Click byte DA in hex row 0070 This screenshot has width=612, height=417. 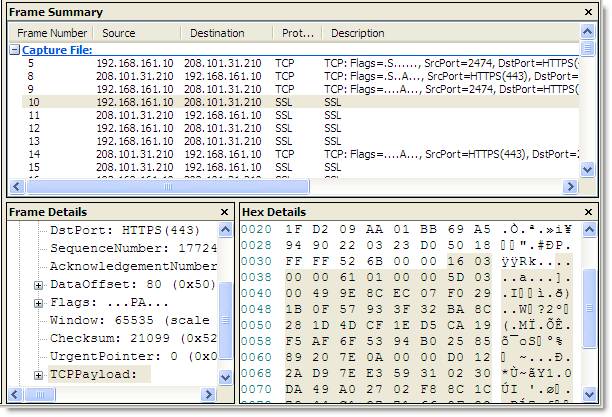coord(294,389)
